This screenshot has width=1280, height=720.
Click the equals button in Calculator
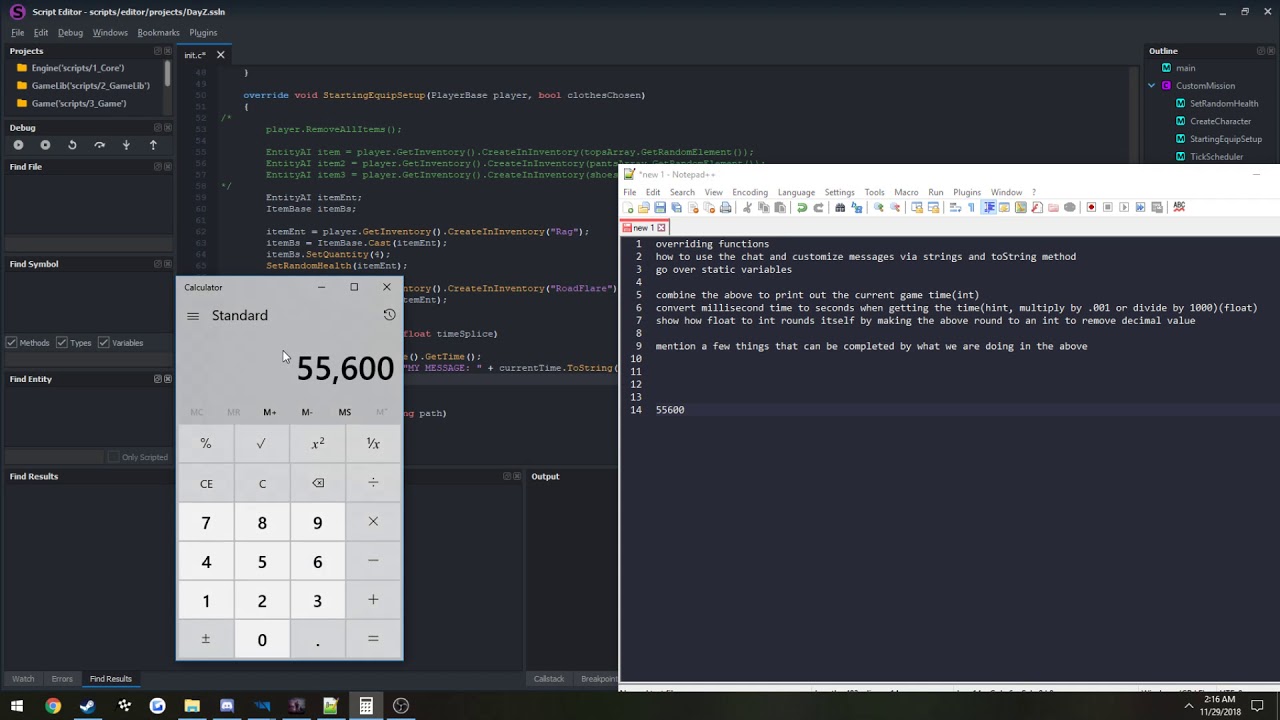click(373, 639)
